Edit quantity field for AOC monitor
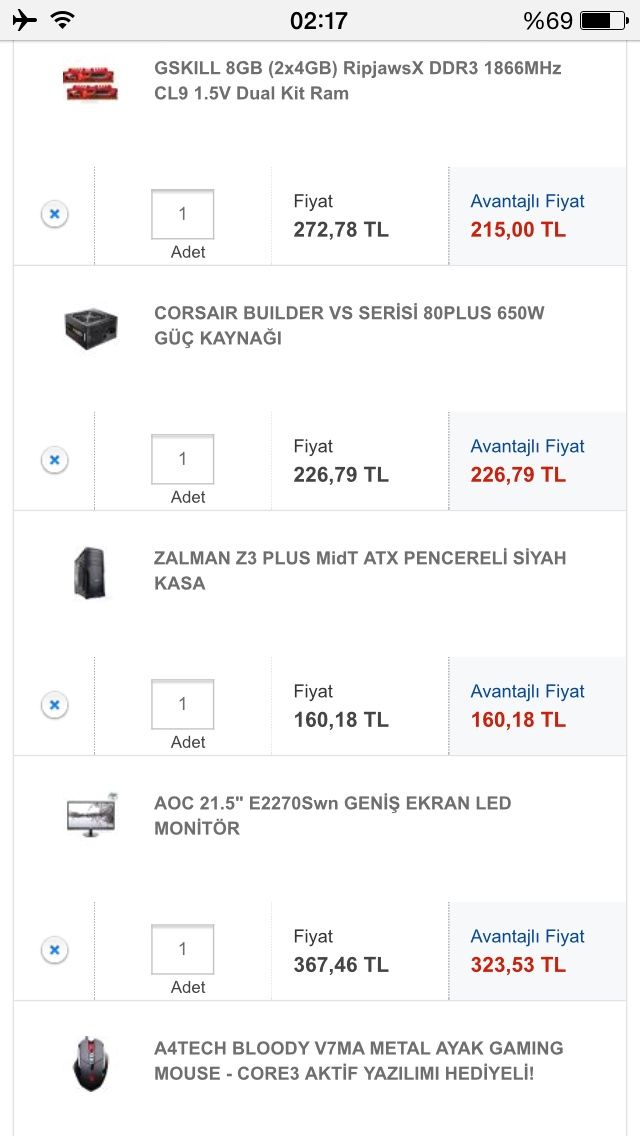The height and width of the screenshot is (1136, 640). [183, 949]
